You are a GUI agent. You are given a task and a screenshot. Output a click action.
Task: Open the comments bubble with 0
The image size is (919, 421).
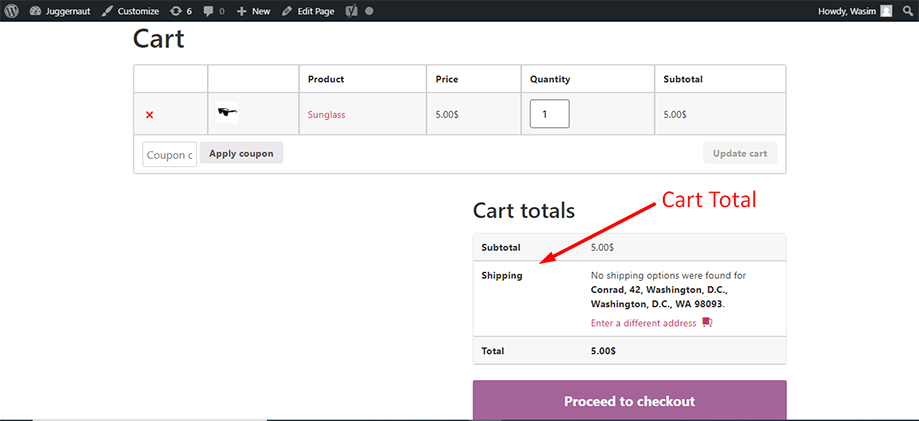click(x=214, y=11)
